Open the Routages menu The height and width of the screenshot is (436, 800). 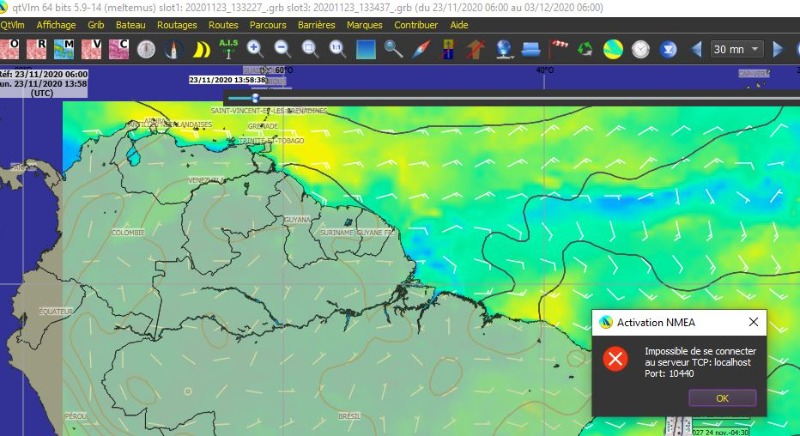(x=177, y=24)
